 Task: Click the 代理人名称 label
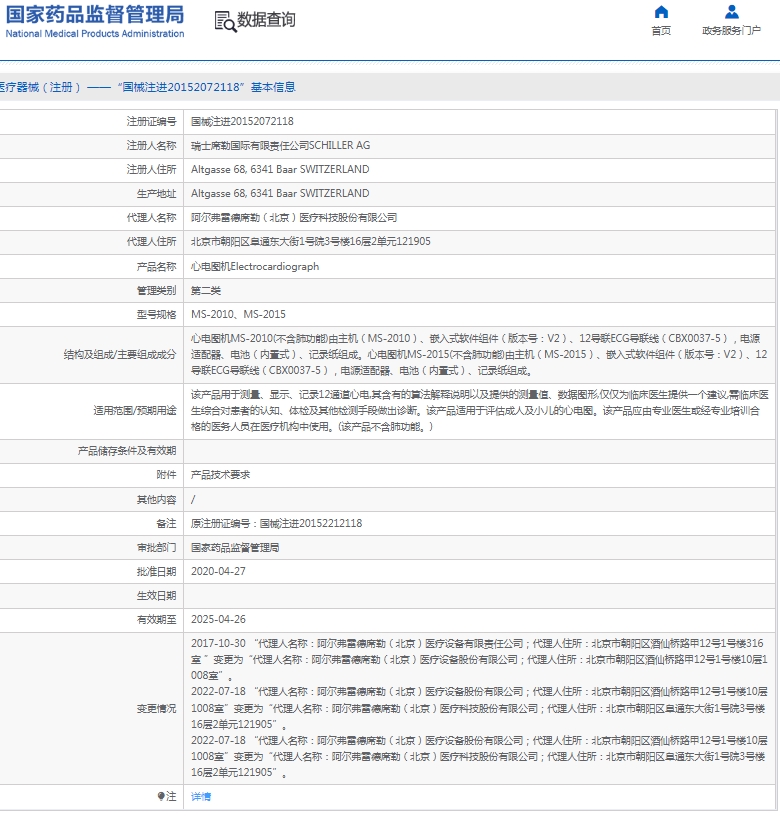[x=151, y=218]
